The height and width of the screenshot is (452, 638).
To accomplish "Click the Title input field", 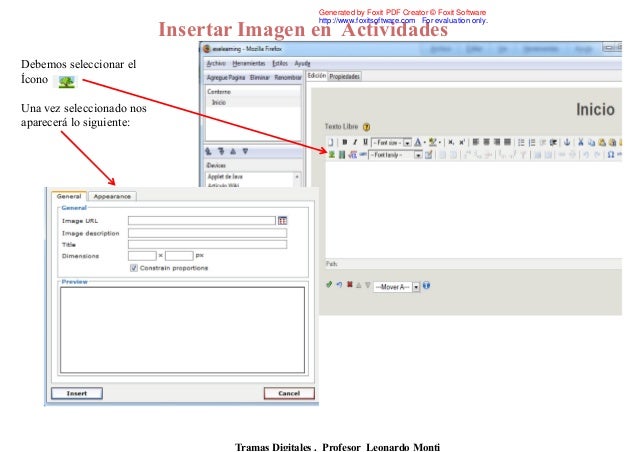I will tap(207, 244).
